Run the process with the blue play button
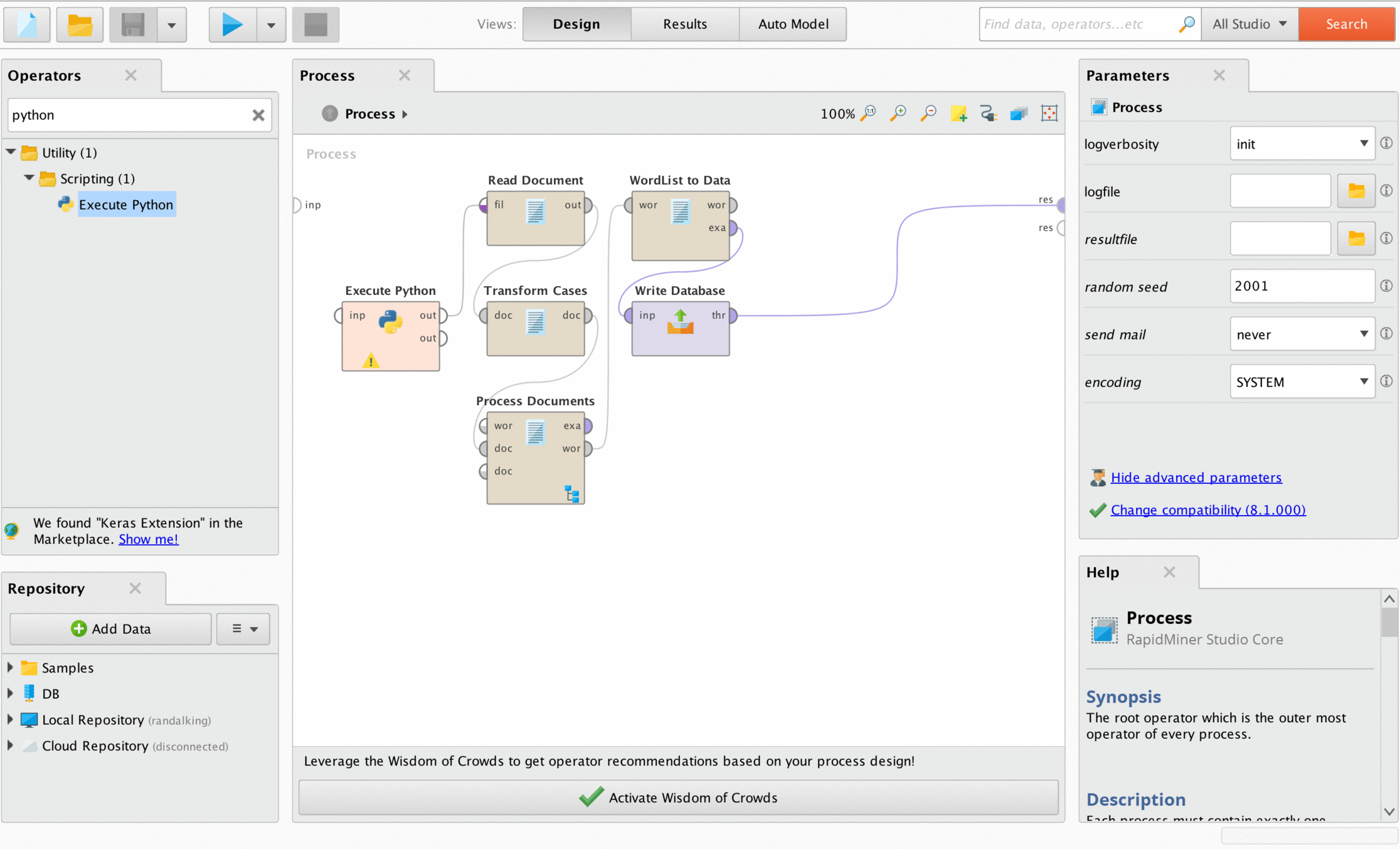This screenshot has height=849, width=1400. point(232,24)
